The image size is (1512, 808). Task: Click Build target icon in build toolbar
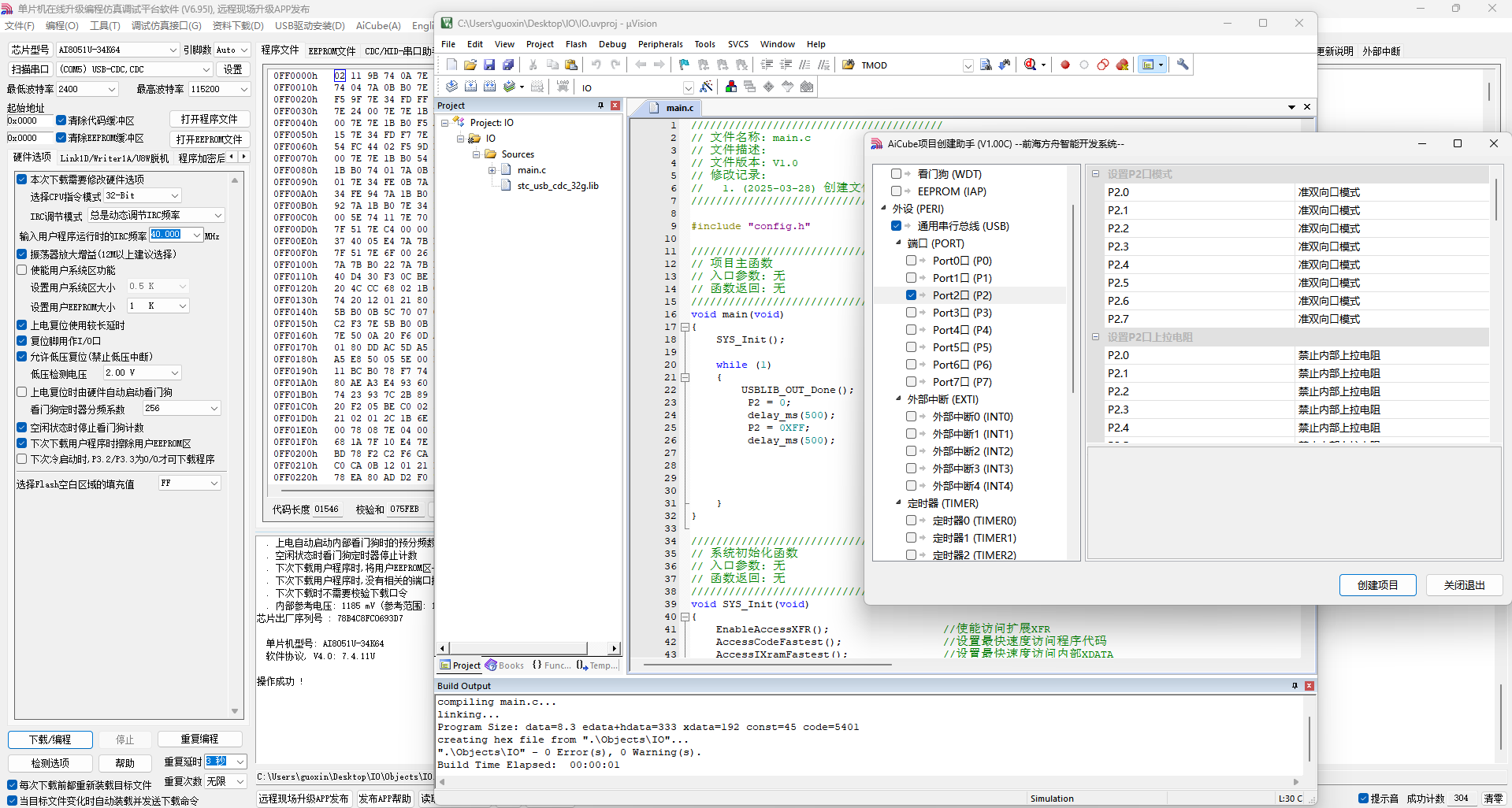tap(470, 87)
